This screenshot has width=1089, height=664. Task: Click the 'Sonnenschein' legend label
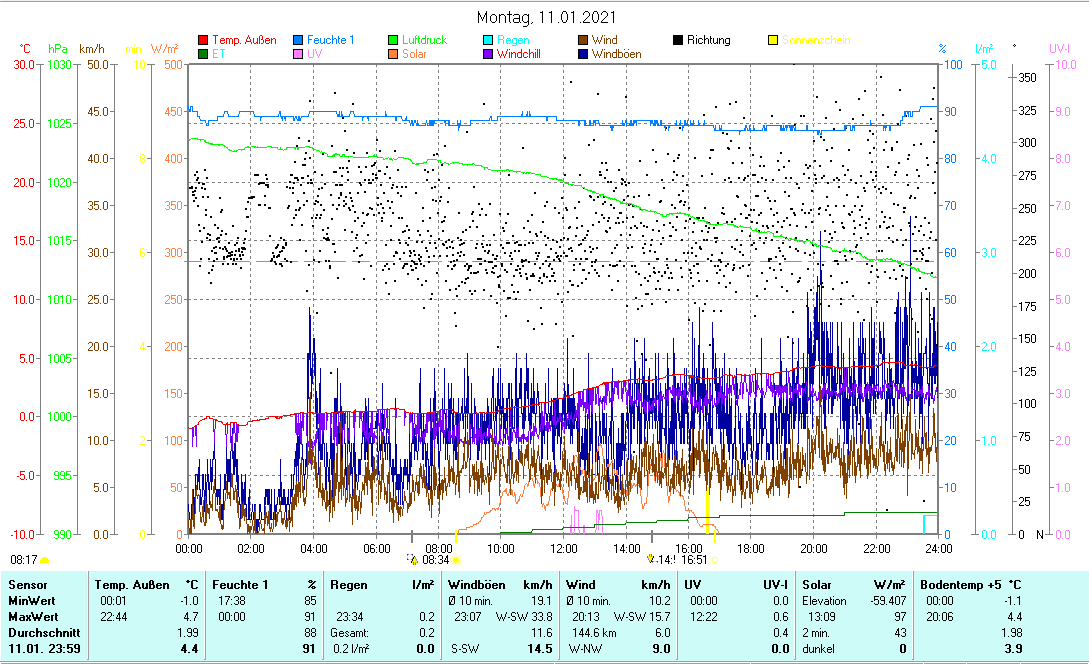click(x=816, y=40)
